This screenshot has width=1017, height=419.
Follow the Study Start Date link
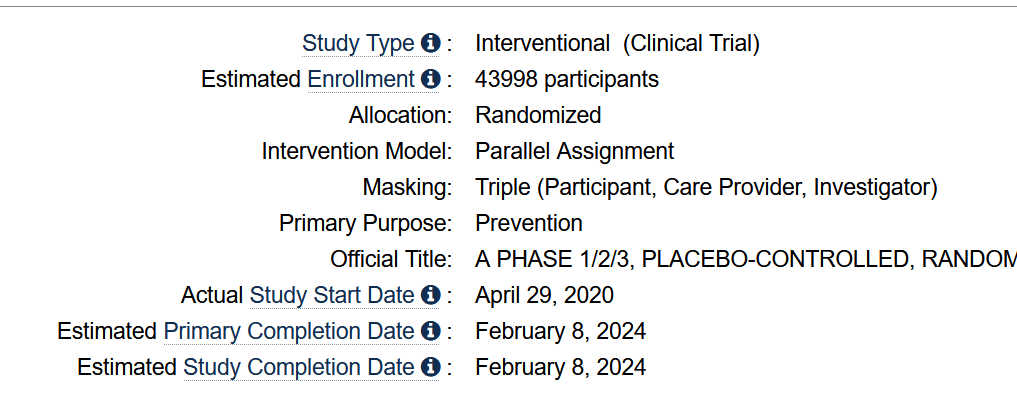(x=332, y=296)
